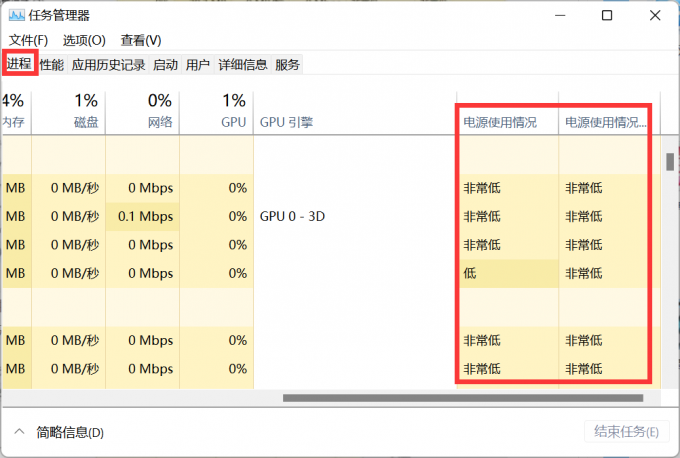
Task: Click the vertical scrollbar thumb
Action: 668,161
